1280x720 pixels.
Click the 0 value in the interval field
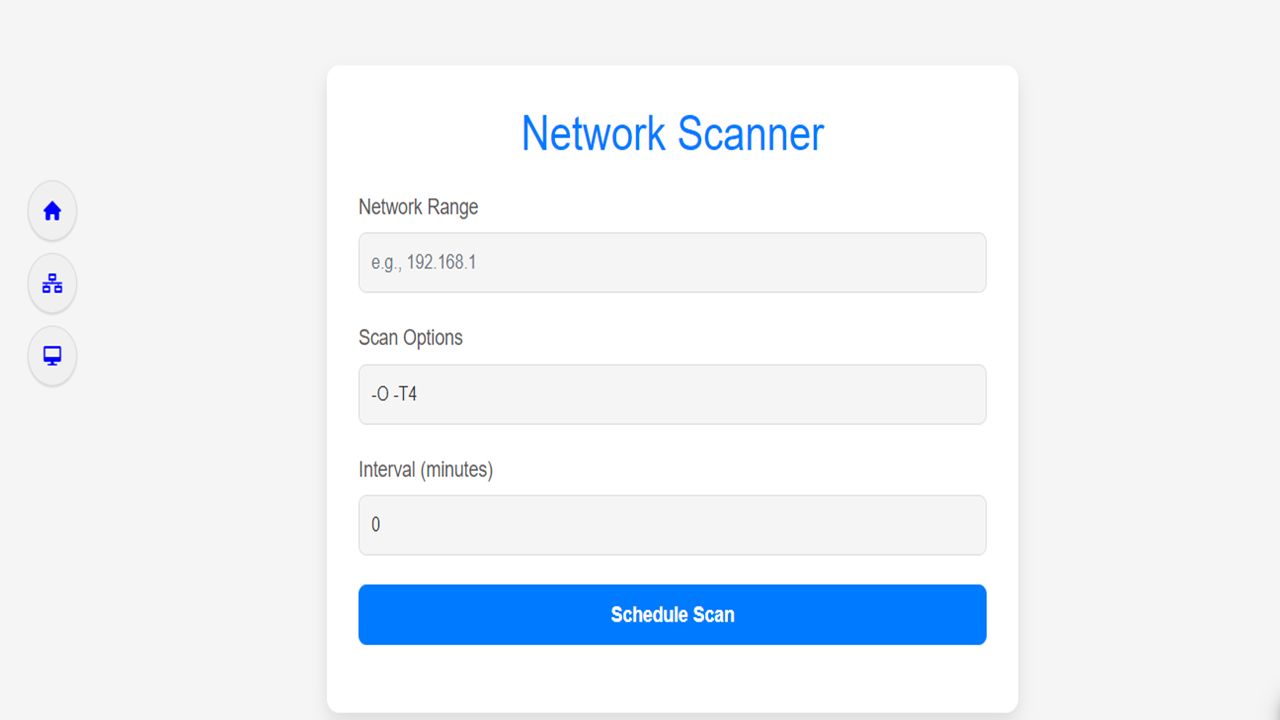coord(375,525)
